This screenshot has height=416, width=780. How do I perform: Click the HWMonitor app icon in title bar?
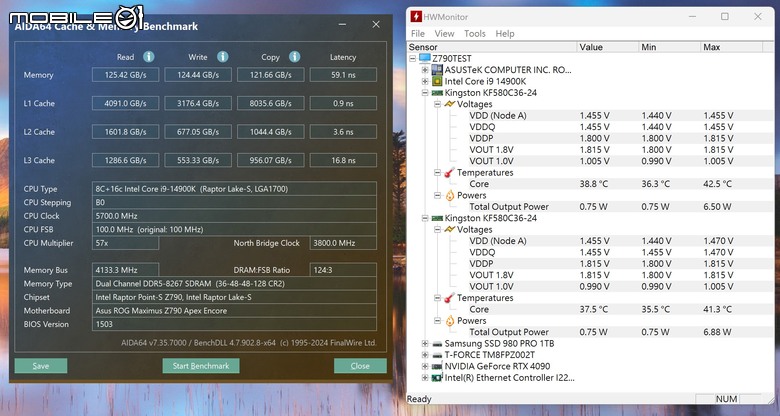pos(415,16)
